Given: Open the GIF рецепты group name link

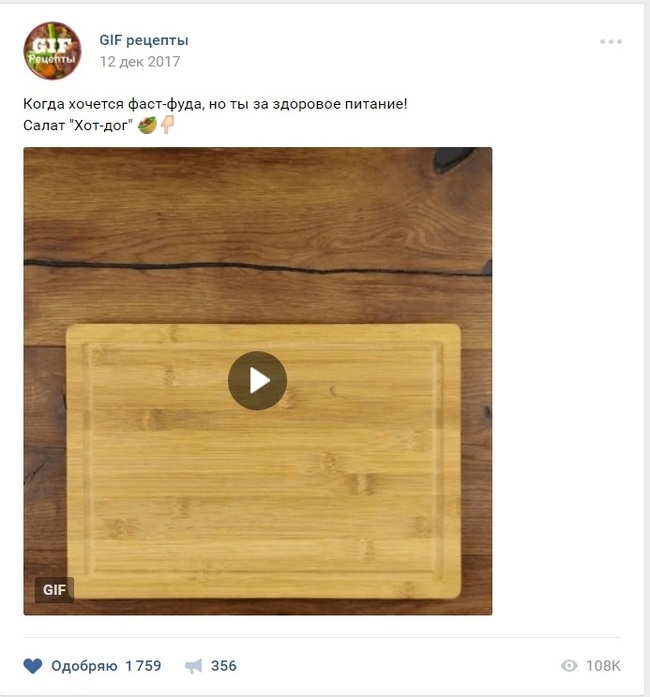Looking at the screenshot, I should (x=144, y=41).
